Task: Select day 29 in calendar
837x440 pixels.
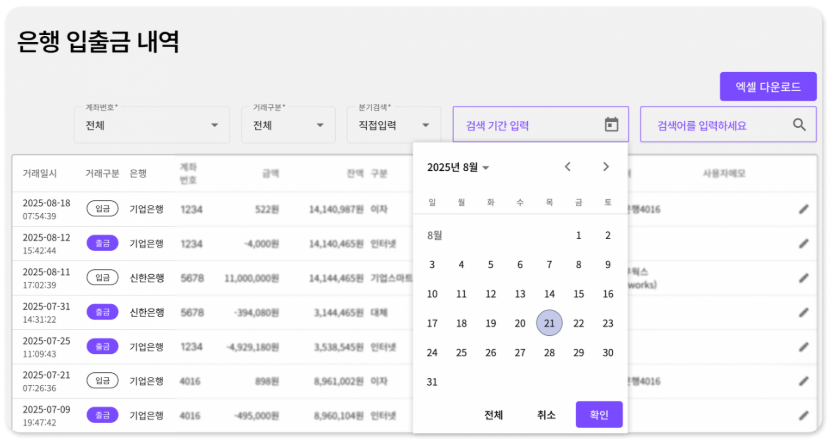Action: coord(579,352)
